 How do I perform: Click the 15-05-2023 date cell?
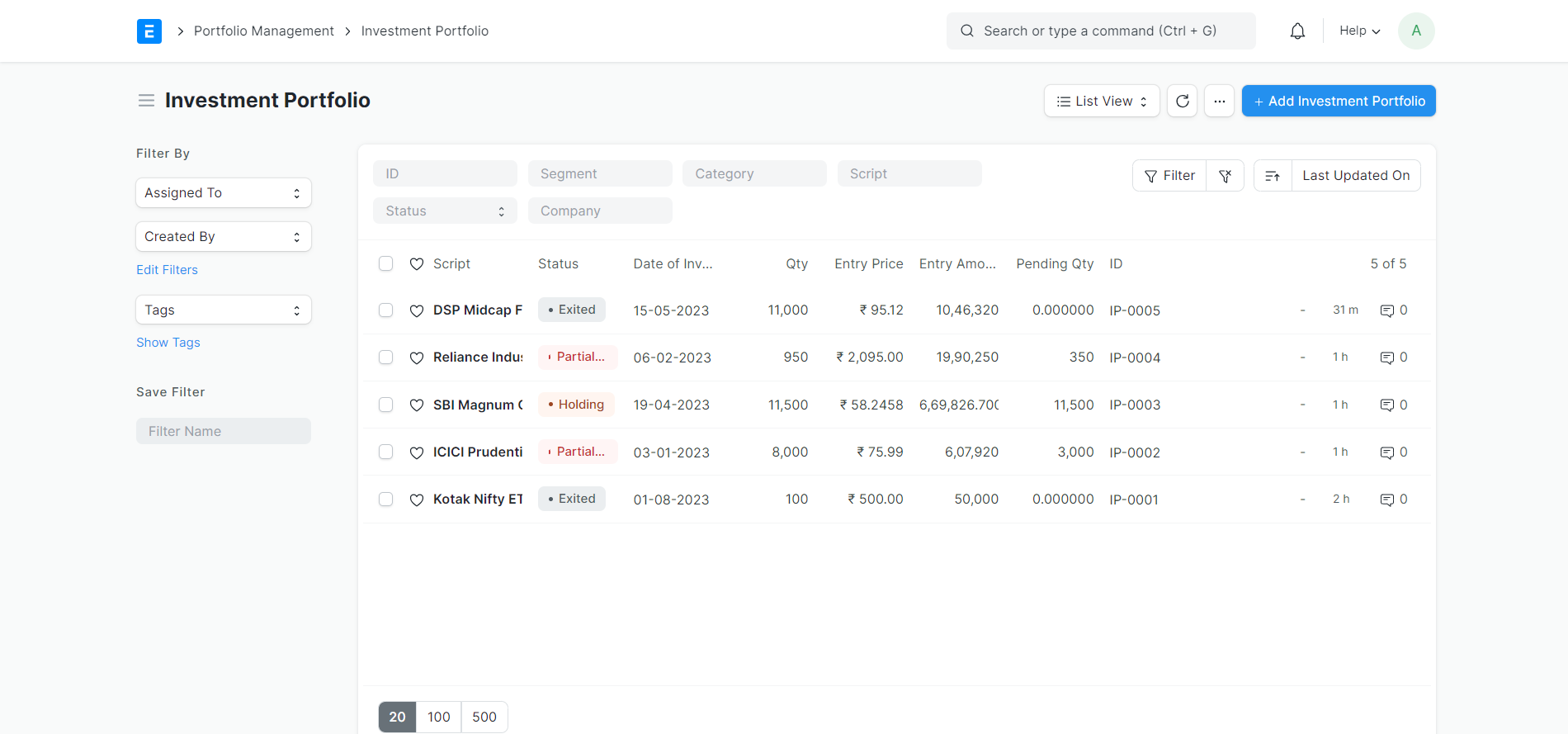pyautogui.click(x=671, y=310)
